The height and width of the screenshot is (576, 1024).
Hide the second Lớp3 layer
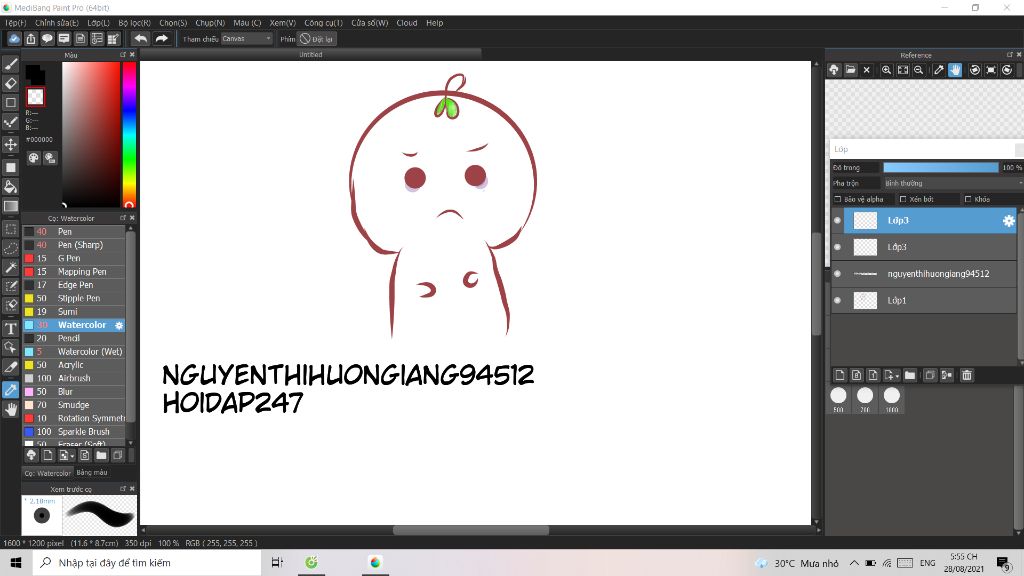pyautogui.click(x=837, y=248)
